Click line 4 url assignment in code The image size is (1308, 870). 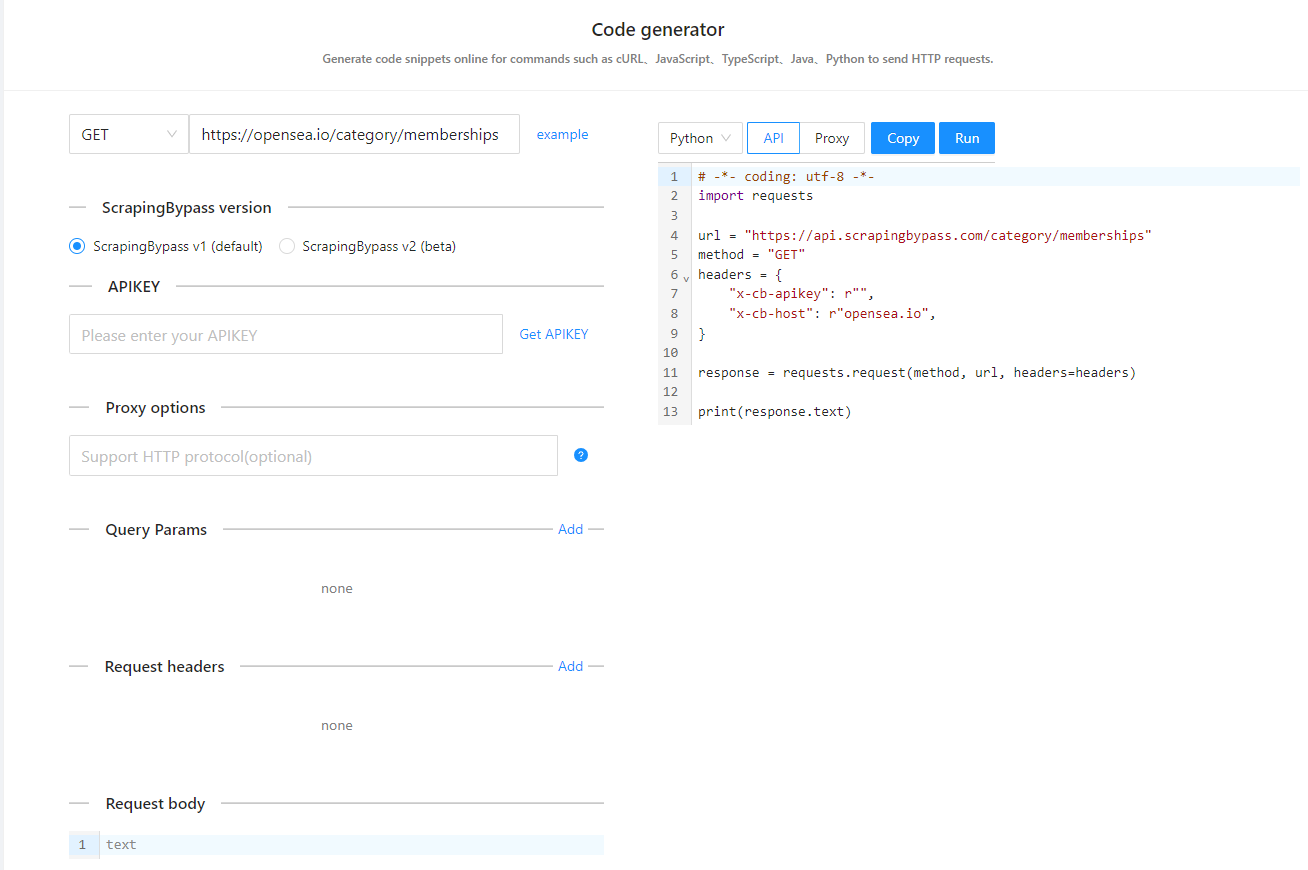[924, 235]
